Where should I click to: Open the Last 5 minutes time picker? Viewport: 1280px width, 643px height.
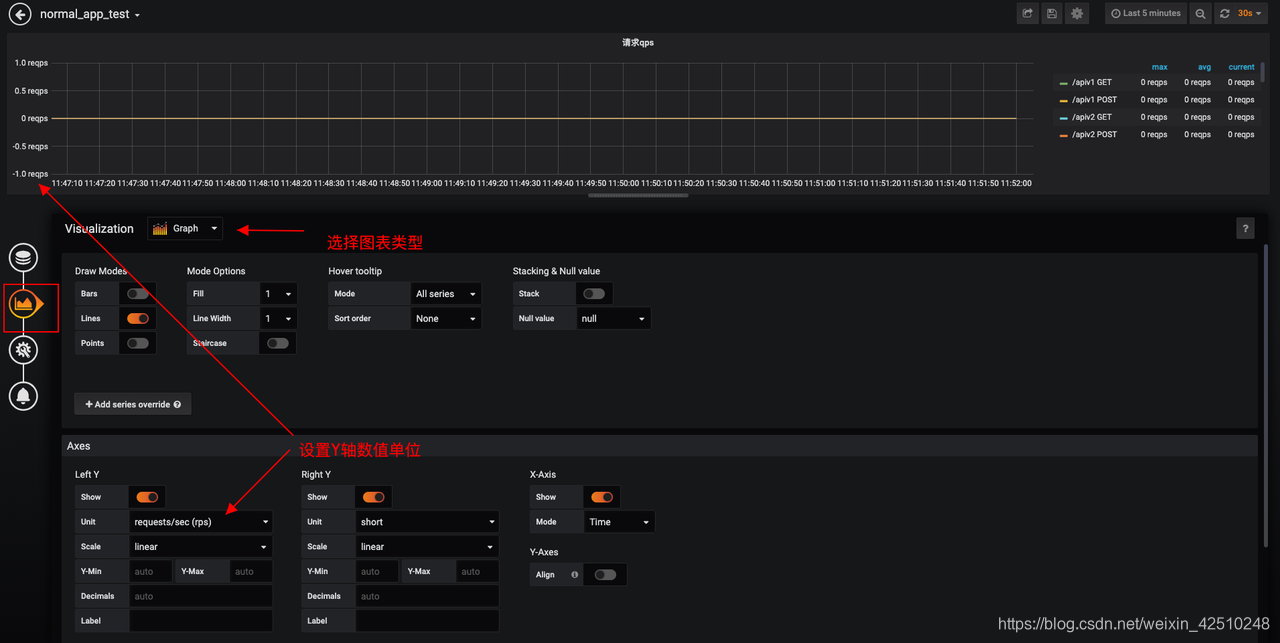tap(1146, 14)
